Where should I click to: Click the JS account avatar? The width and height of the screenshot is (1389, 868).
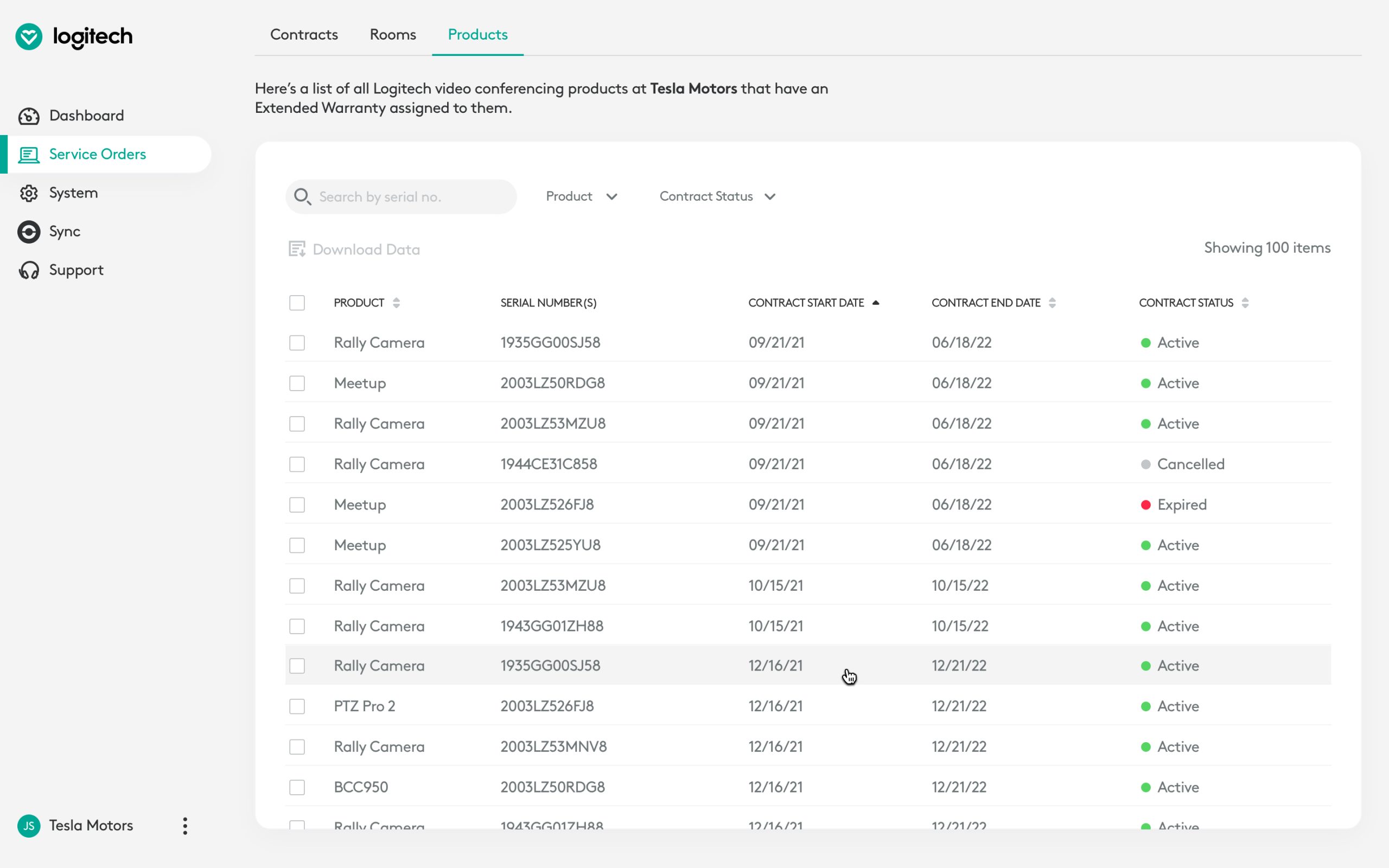[29, 826]
